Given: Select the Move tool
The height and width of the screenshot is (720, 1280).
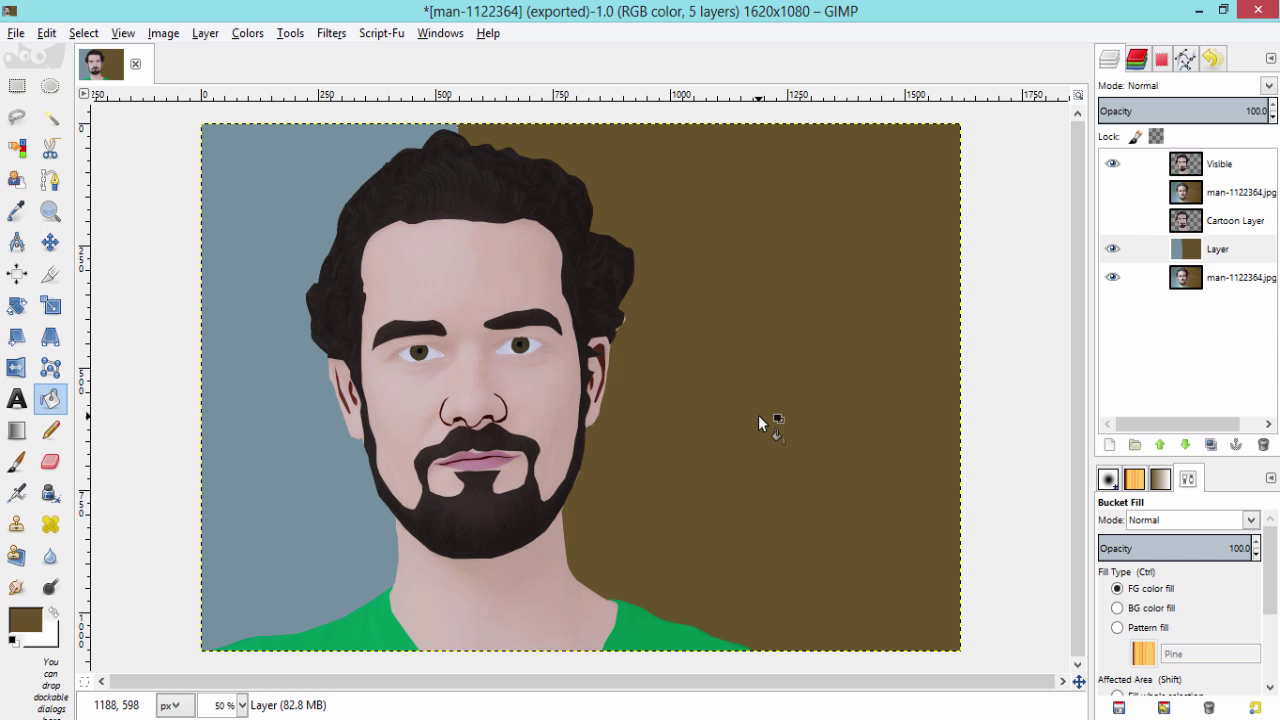Looking at the screenshot, I should pos(50,242).
